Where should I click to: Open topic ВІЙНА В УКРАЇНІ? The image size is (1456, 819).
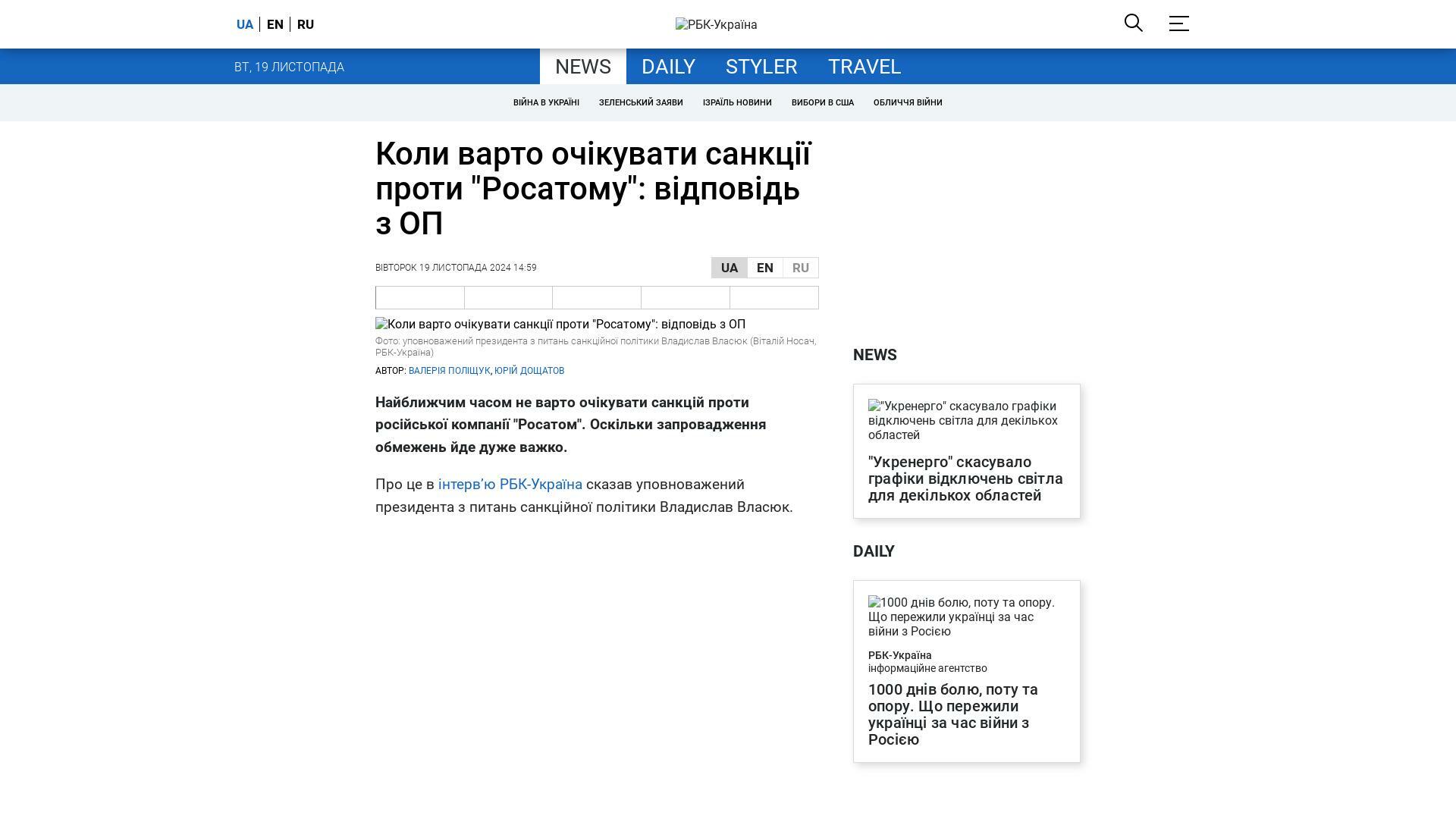click(546, 102)
